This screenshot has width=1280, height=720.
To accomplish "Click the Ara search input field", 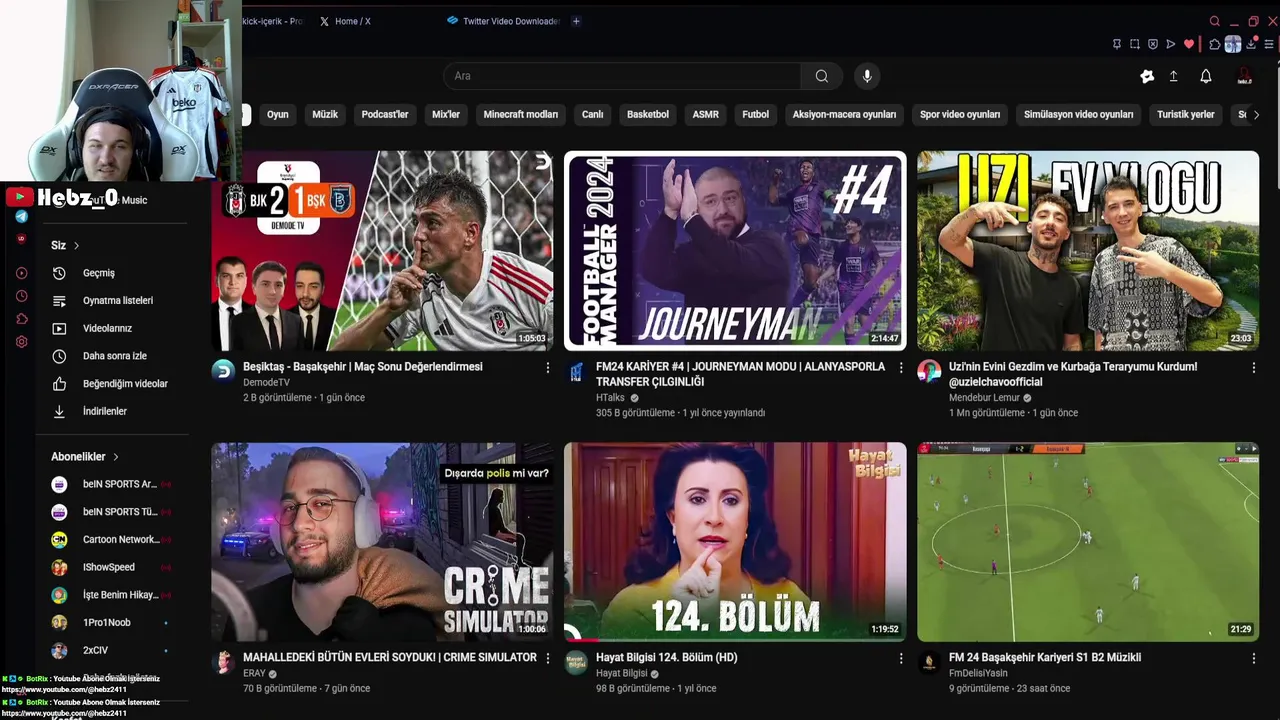I will tap(622, 76).
